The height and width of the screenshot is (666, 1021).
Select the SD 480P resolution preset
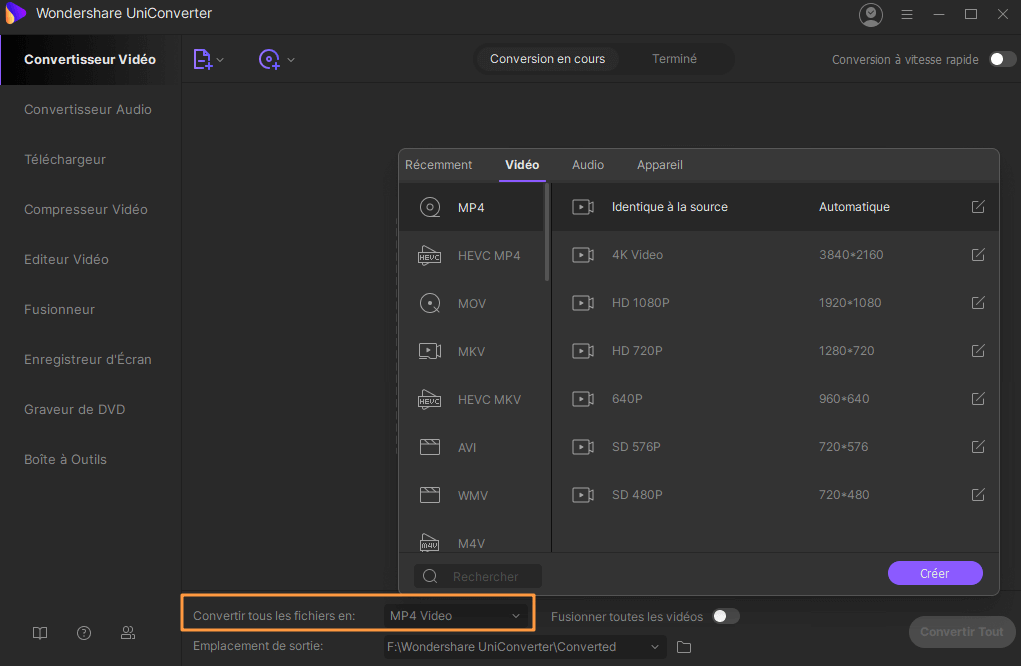(775, 495)
